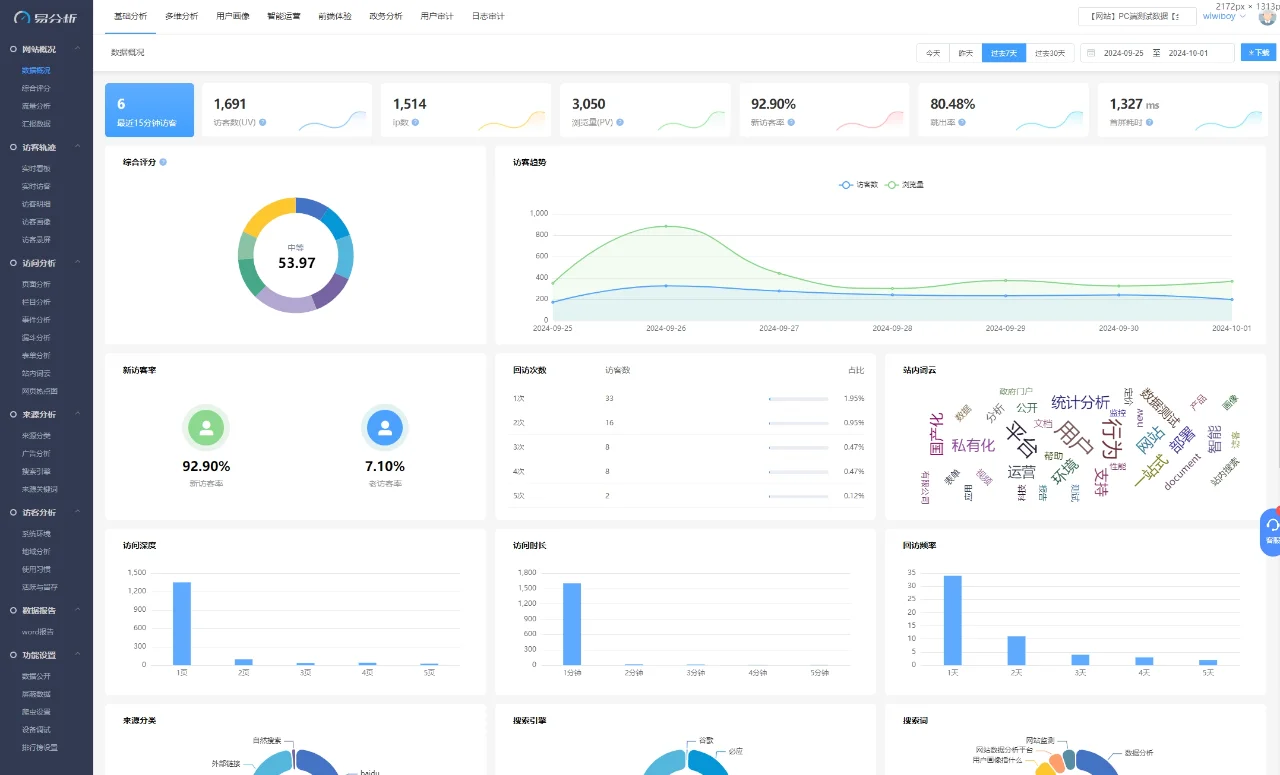Open help icon next to 跳出率
The width and height of the screenshot is (1280, 775).
coord(960,122)
